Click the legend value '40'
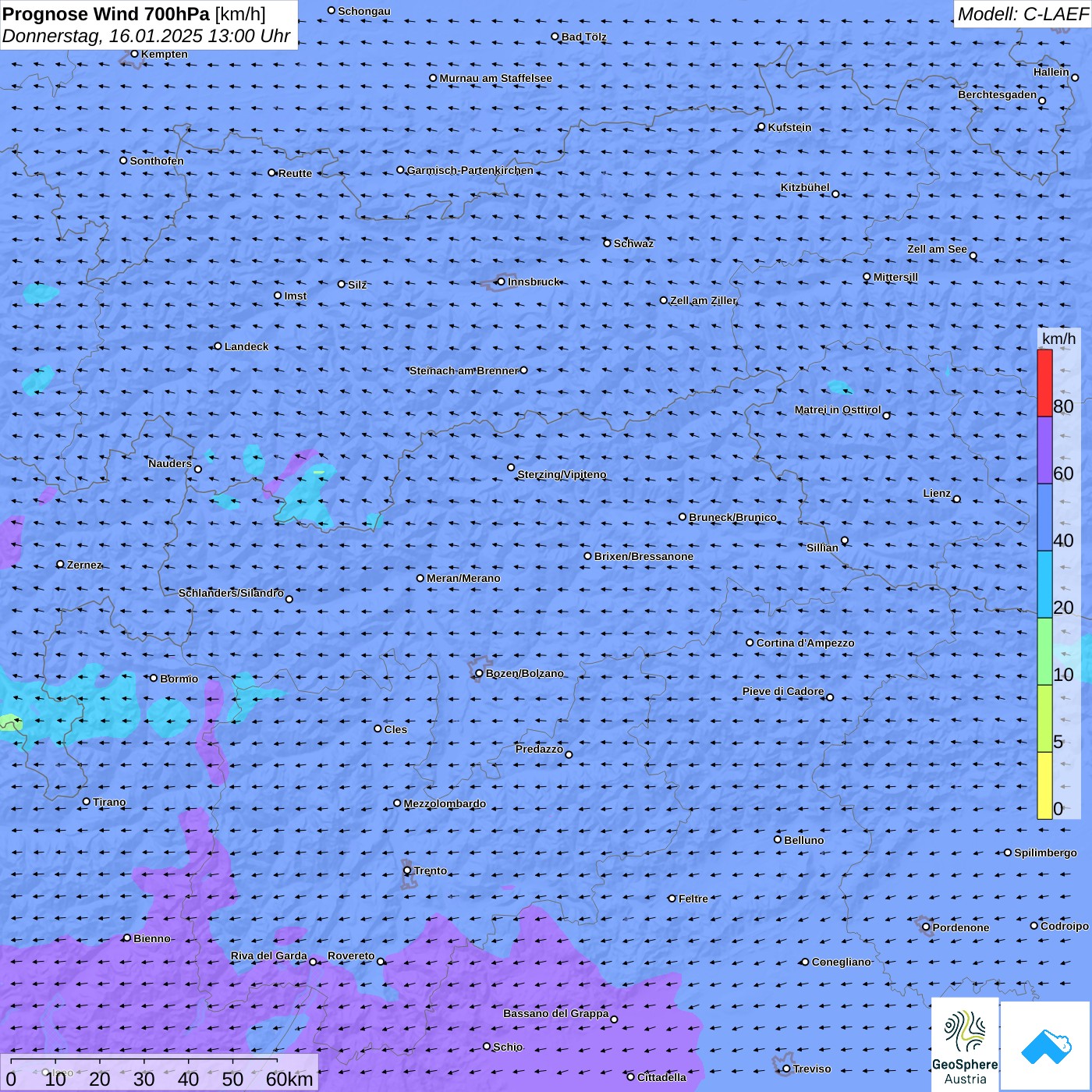 pos(1063,541)
